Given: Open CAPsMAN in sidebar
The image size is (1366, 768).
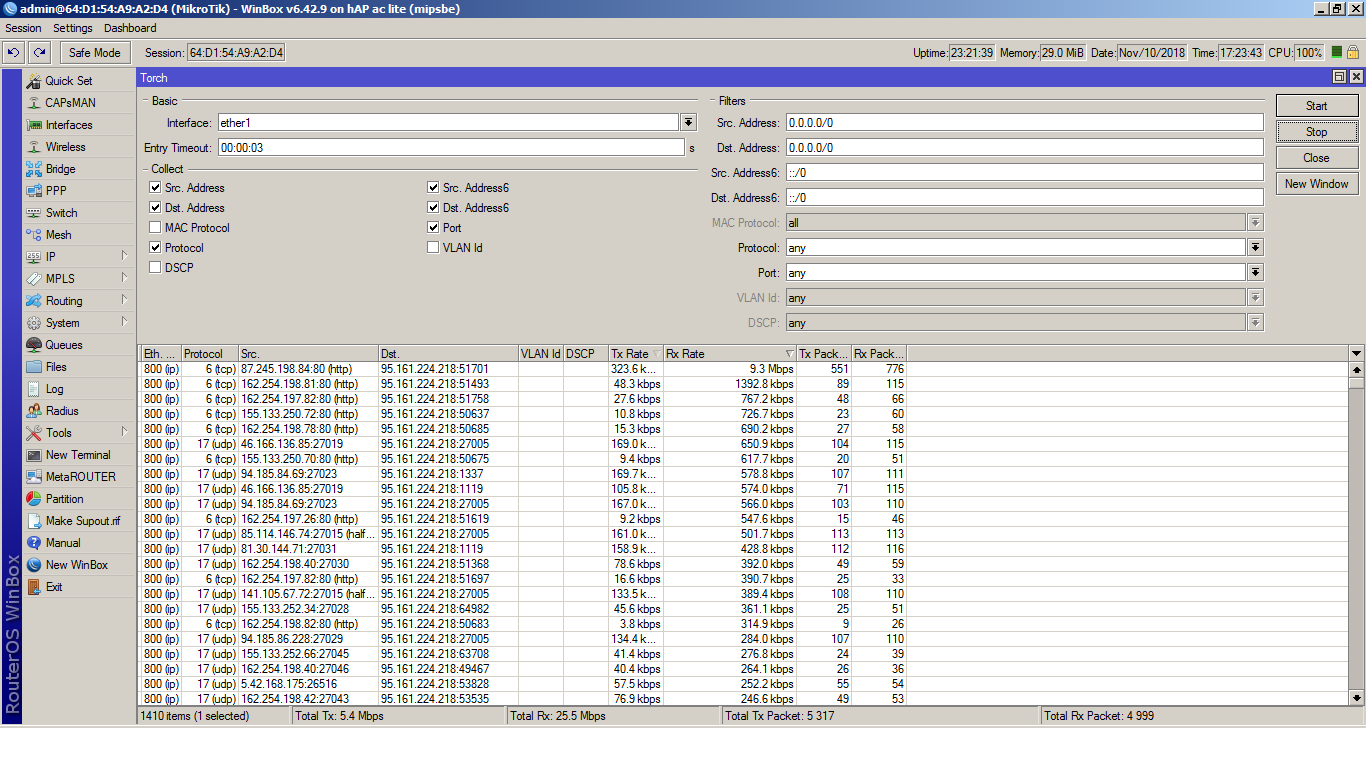Looking at the screenshot, I should tap(70, 103).
